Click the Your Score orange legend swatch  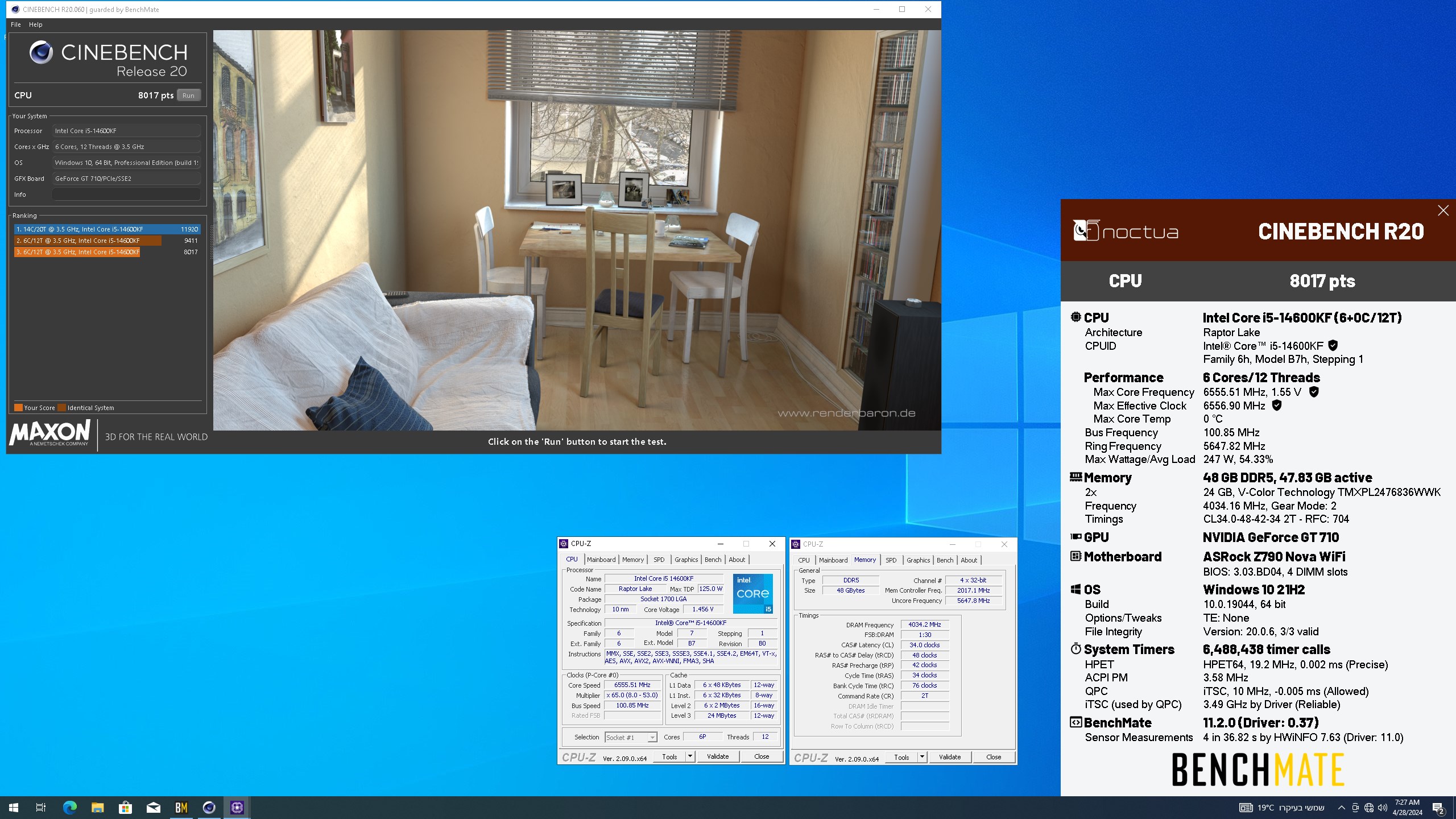click(18, 407)
